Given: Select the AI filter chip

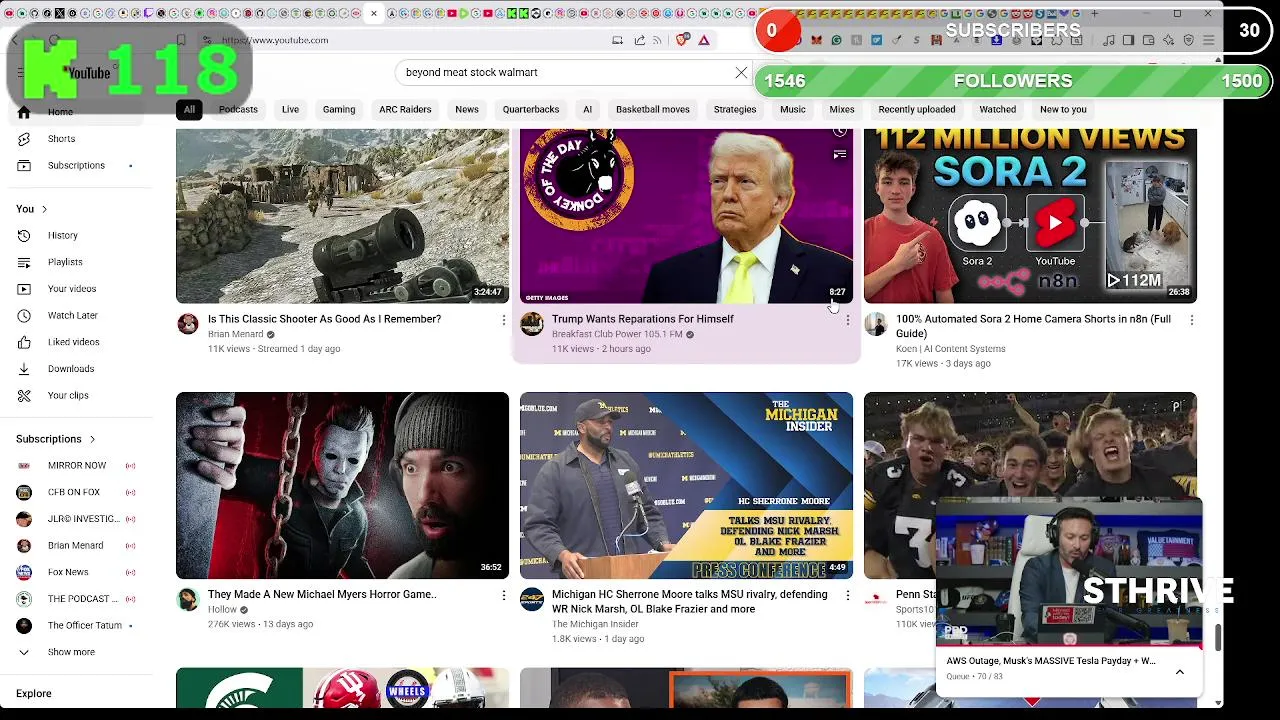Looking at the screenshot, I should (x=588, y=110).
